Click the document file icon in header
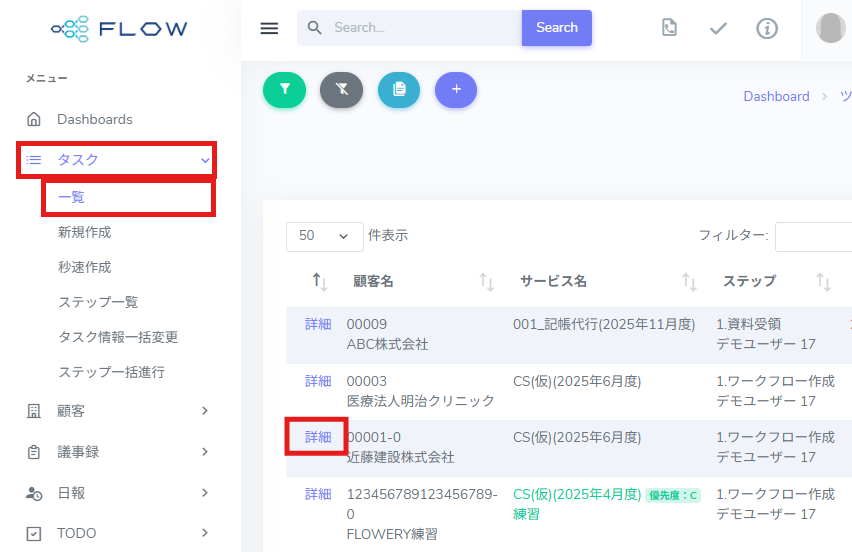Screen dimensions: 852x552 [x=670, y=28]
